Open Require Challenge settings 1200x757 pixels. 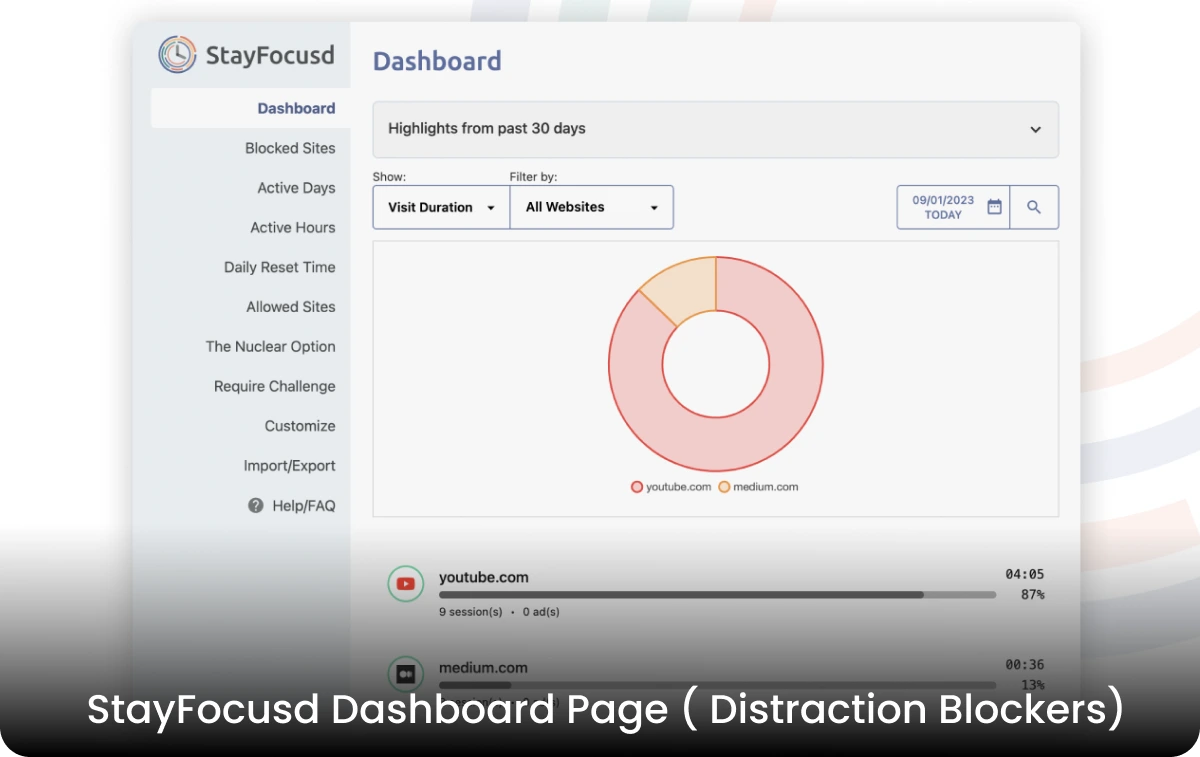275,386
